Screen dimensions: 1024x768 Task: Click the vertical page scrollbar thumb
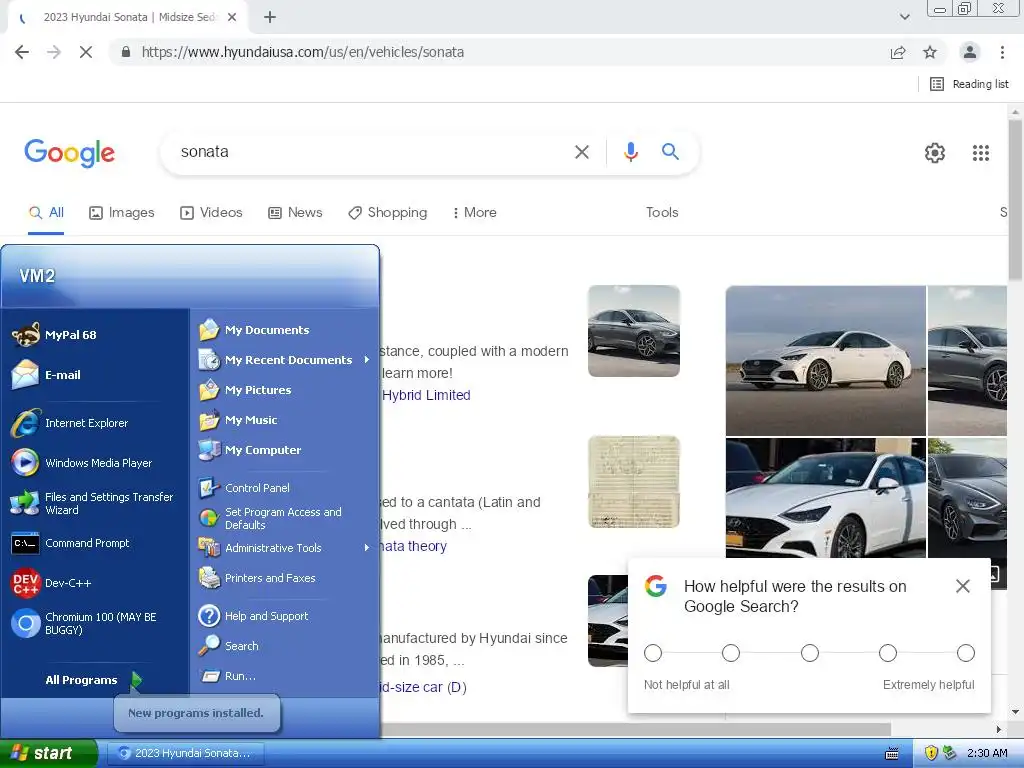tap(1016, 199)
